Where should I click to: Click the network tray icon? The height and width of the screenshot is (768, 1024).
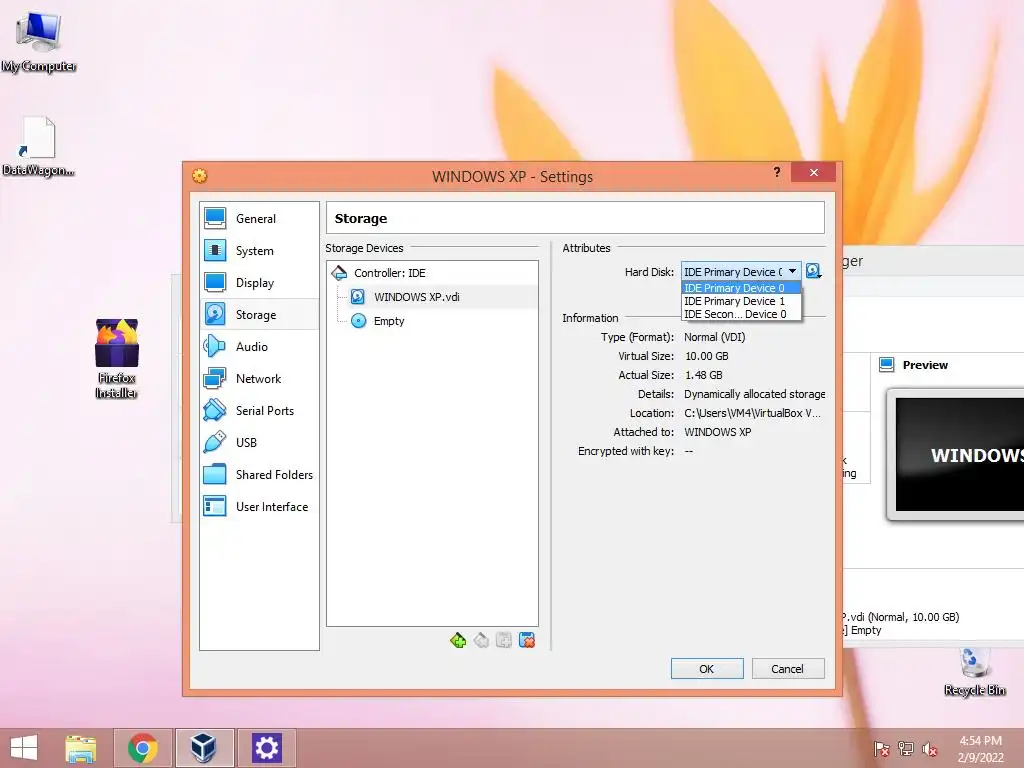(x=906, y=749)
